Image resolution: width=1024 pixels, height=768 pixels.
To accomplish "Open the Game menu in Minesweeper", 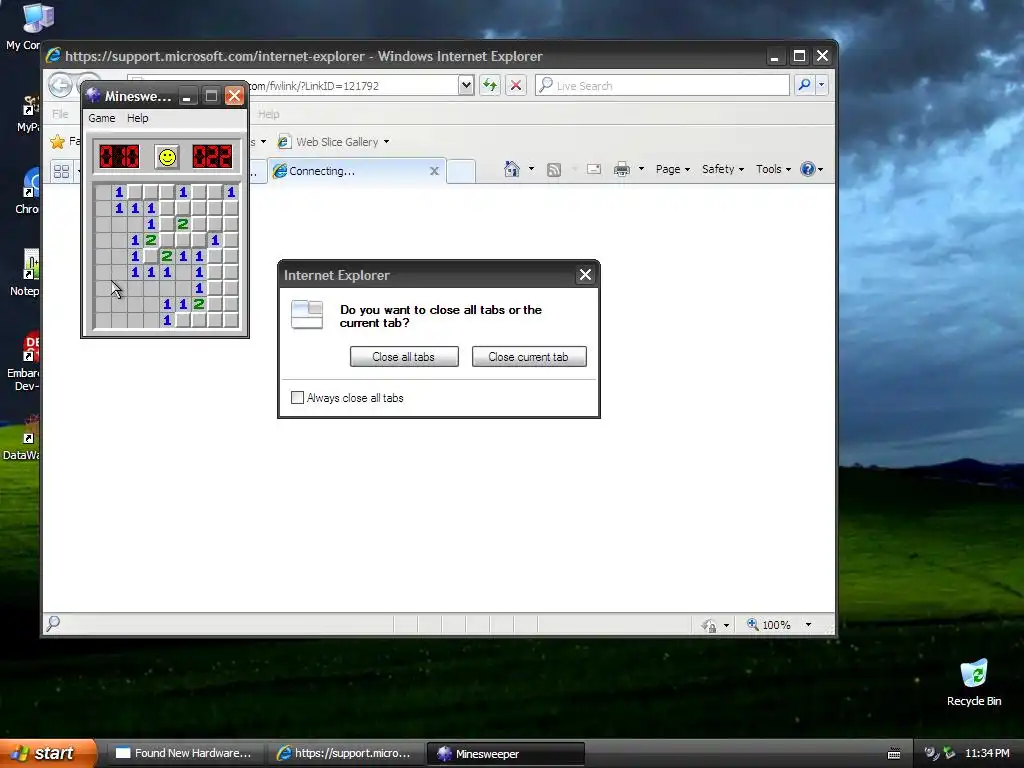I will coord(102,118).
